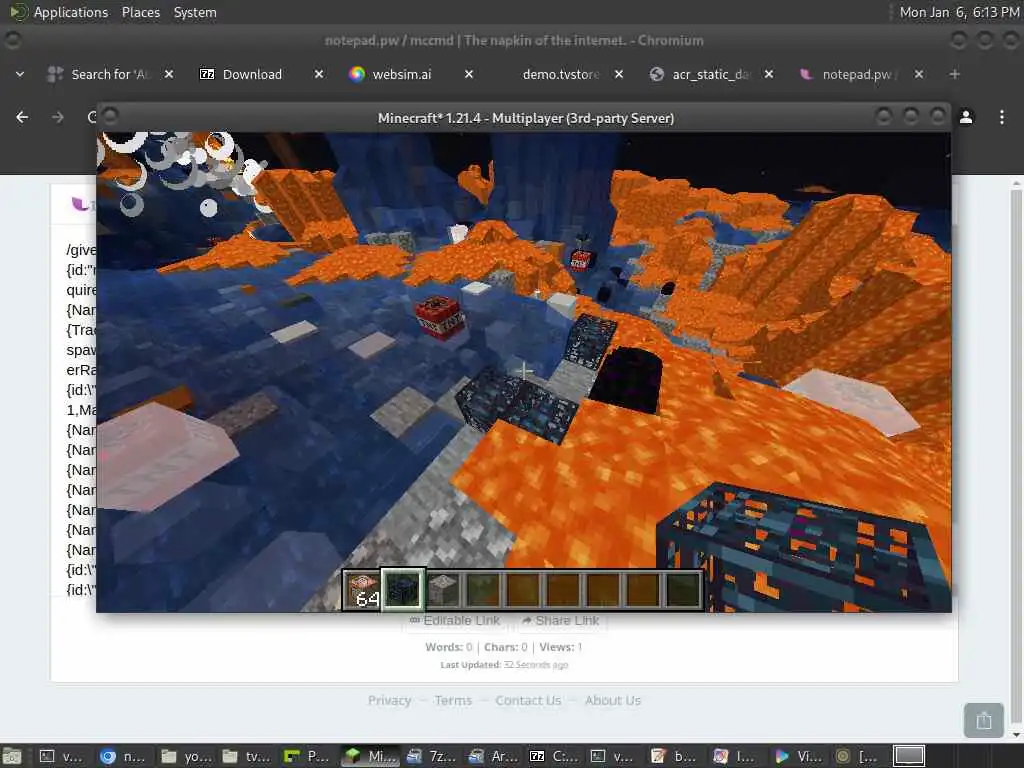
Task: Click the Chromium page vertical scrollbar
Action: pyautogui.click(x=1016, y=457)
